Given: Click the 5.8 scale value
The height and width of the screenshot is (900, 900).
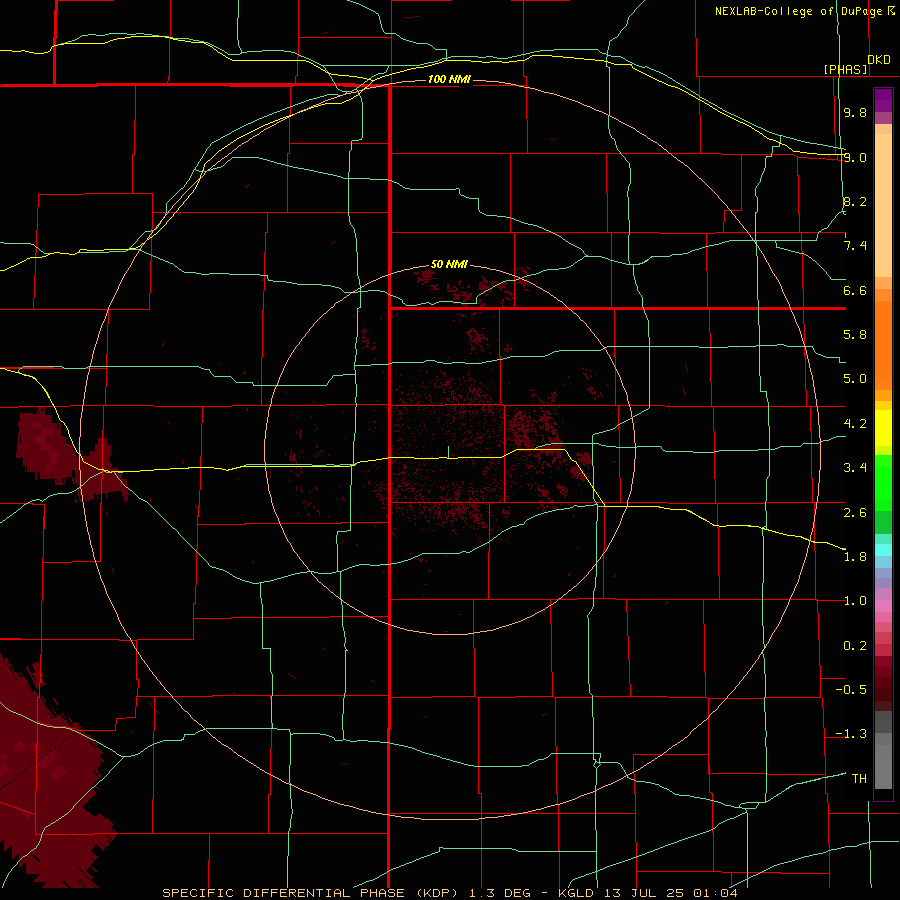Looking at the screenshot, I should (855, 334).
